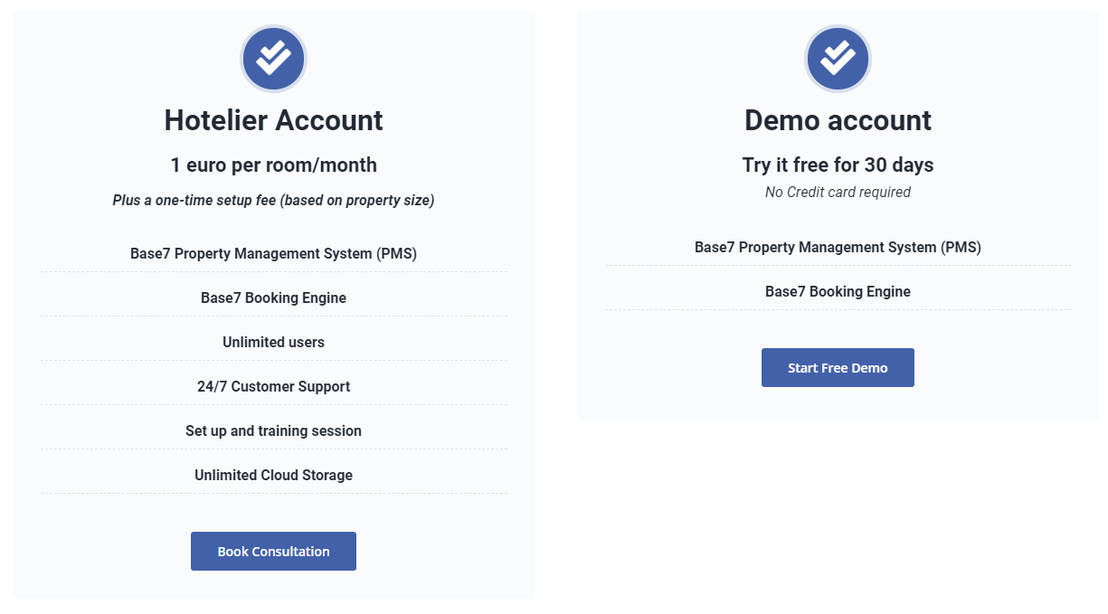Click the one-time setup fee note
Image resolution: width=1108 pixels, height=614 pixels.
[273, 200]
